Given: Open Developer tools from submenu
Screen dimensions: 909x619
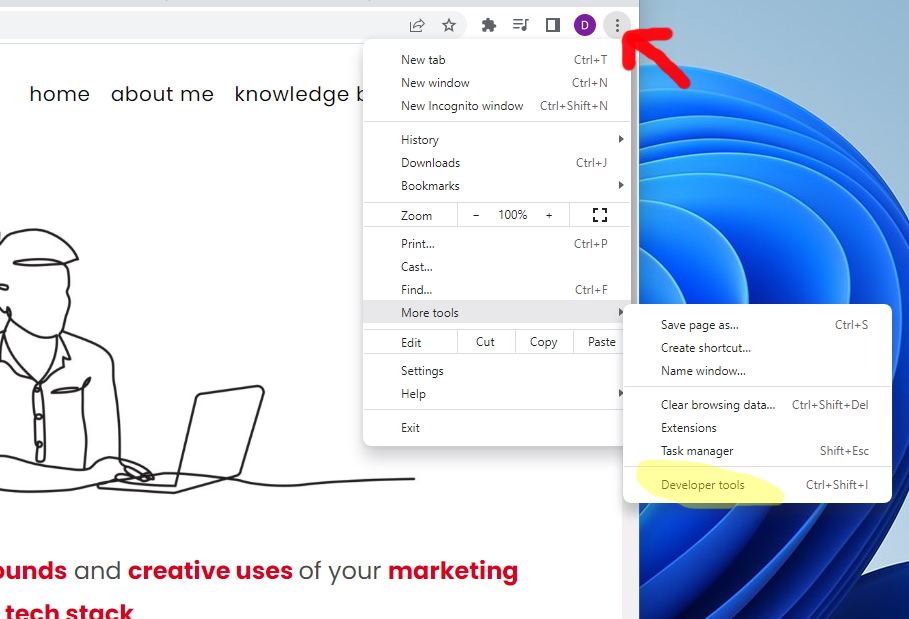Looking at the screenshot, I should [x=758, y=485].
